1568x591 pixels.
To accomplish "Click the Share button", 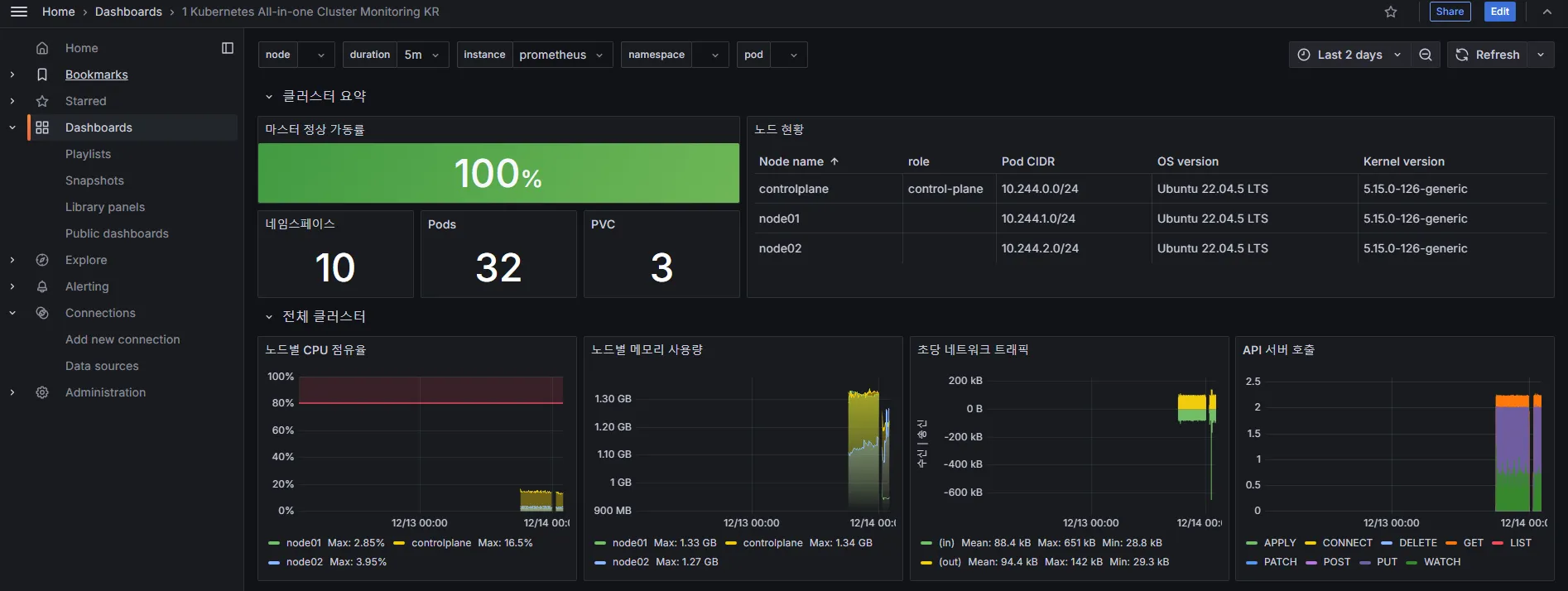I will pyautogui.click(x=1450, y=12).
